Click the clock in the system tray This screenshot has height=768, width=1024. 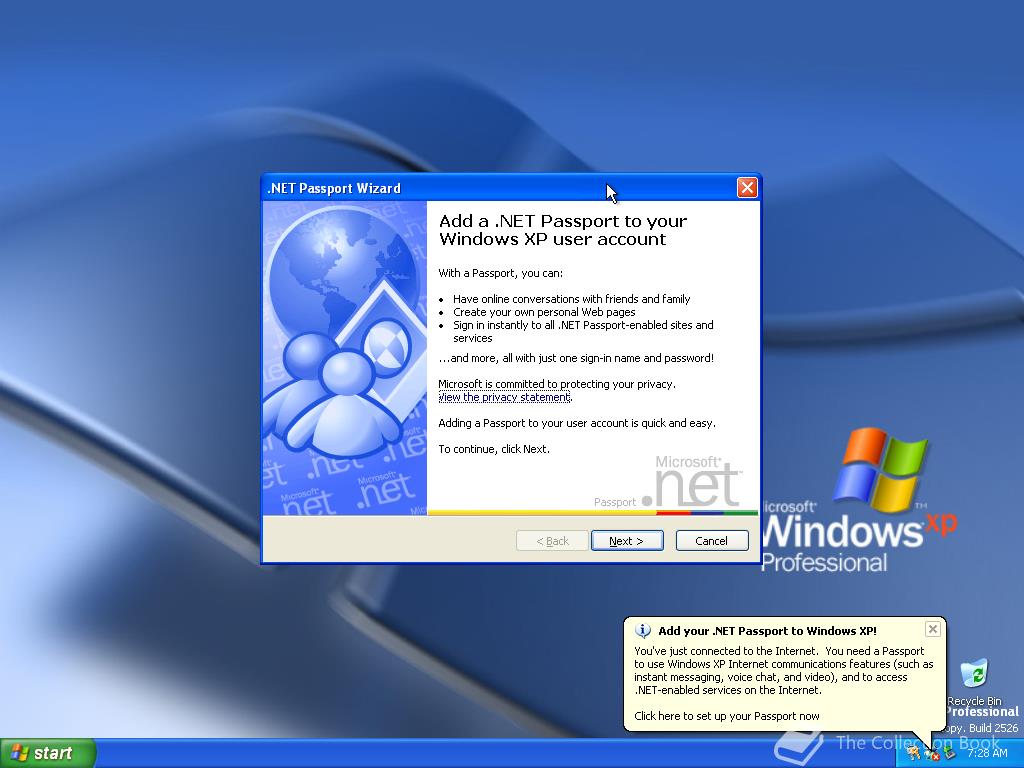988,753
